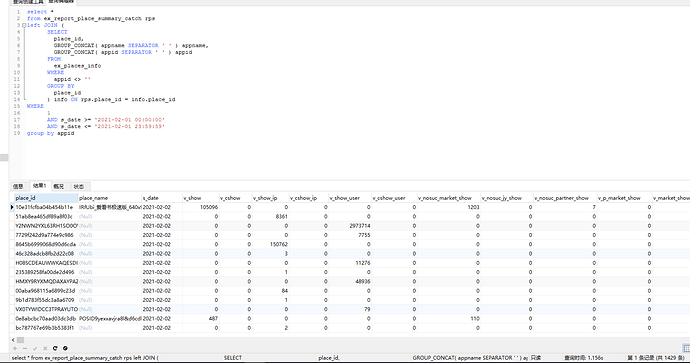Image resolution: width=690 pixels, height=363 pixels.
Task: Click the horizontal scrollbar thumb
Action: pyautogui.click(x=20, y=340)
